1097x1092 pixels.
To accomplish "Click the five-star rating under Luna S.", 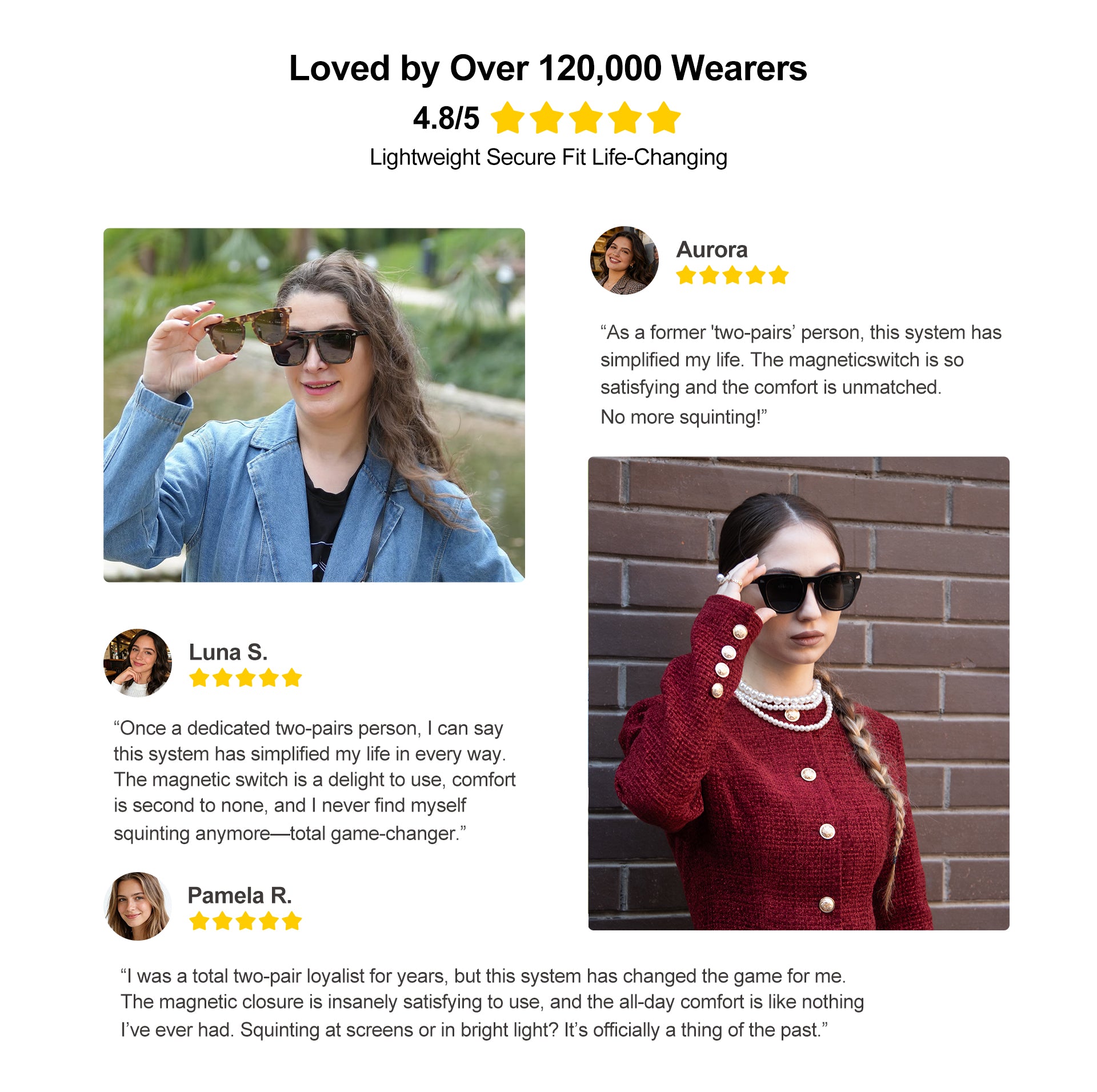I will click(245, 678).
